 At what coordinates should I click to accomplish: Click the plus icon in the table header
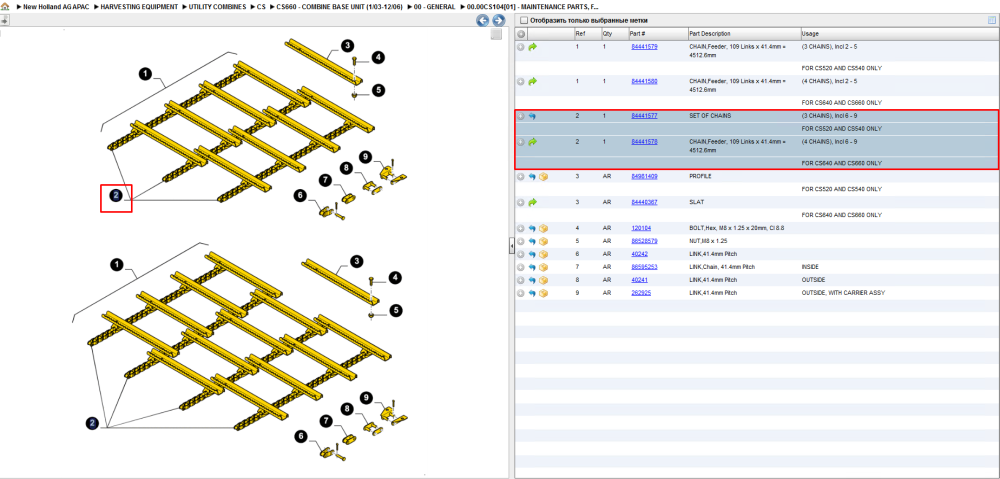521,34
